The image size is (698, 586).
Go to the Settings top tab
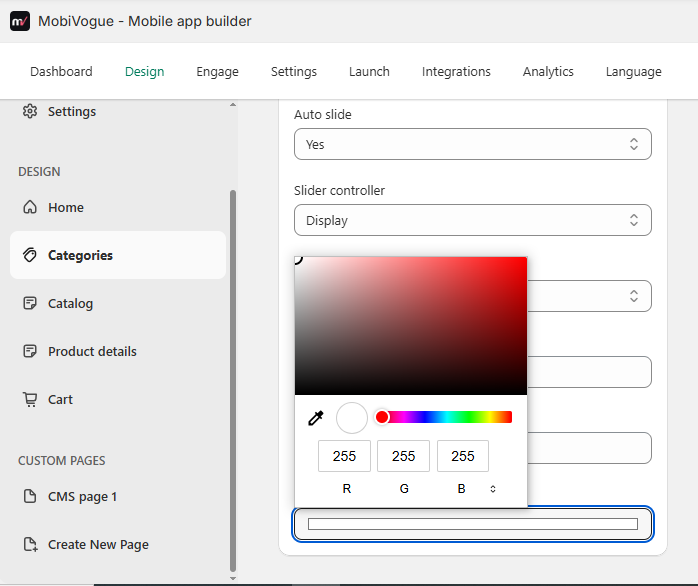(x=294, y=71)
